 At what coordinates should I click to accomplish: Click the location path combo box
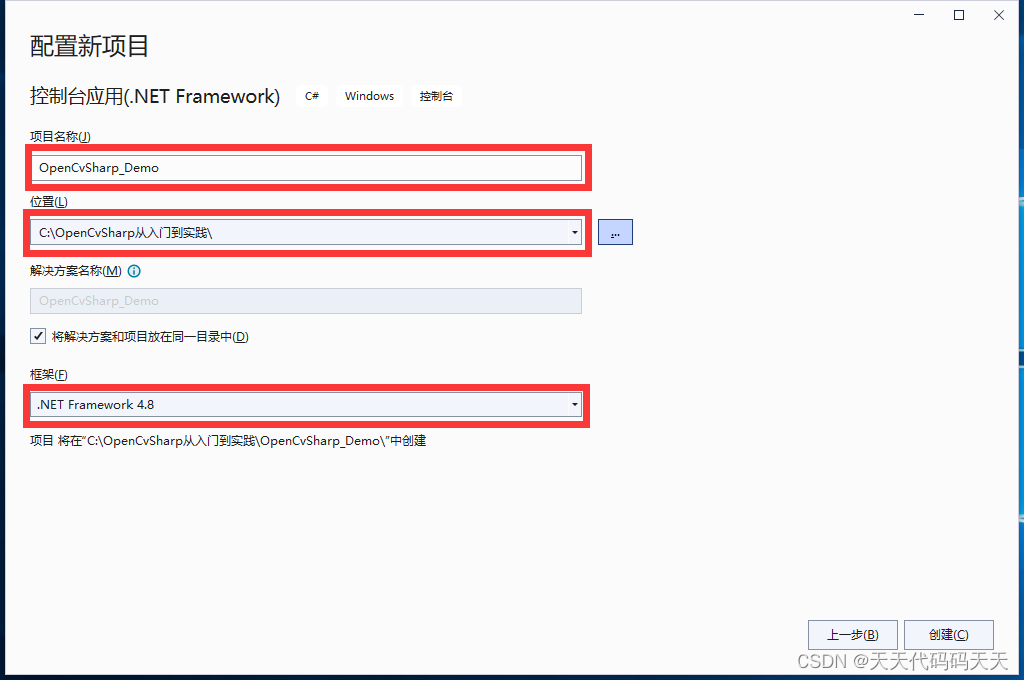coord(306,233)
